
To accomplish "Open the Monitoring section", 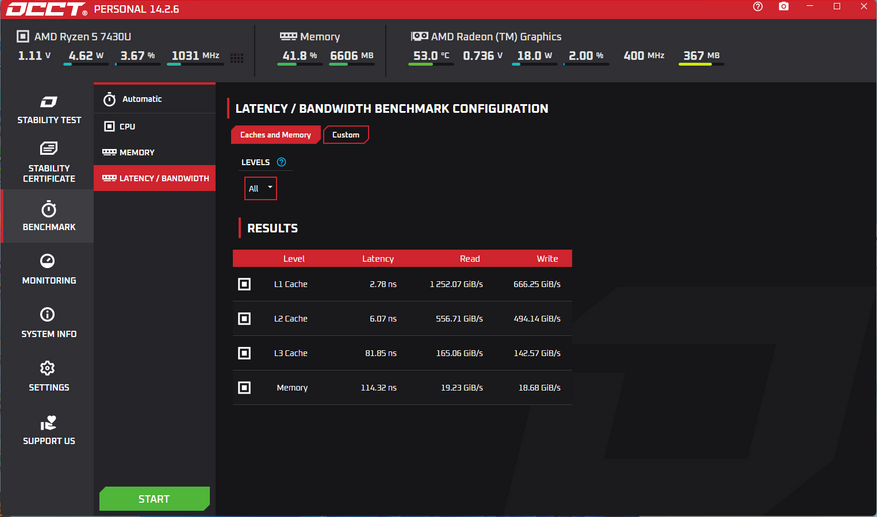I will (x=49, y=269).
